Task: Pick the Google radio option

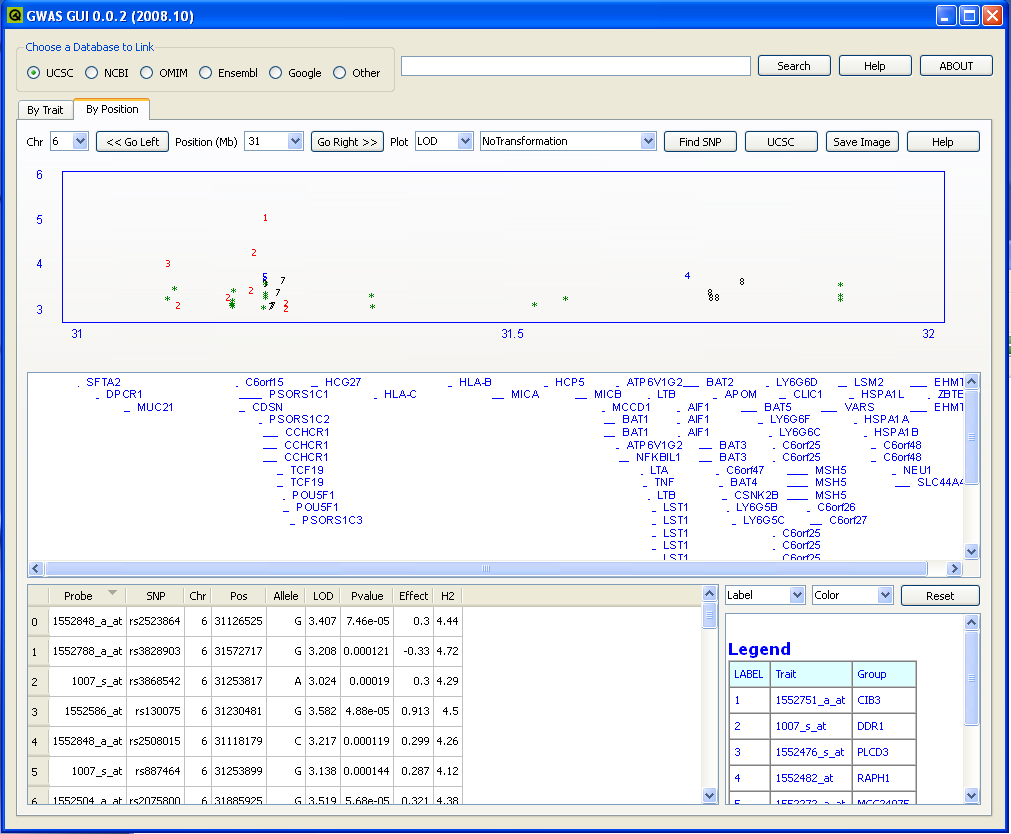Action: [276, 73]
